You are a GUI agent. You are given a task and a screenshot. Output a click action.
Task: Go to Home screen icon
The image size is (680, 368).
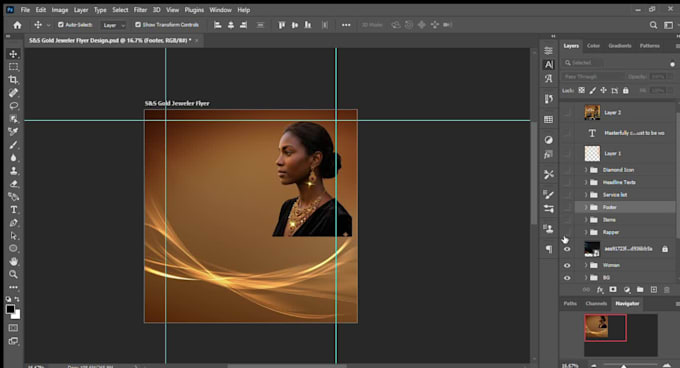[17, 25]
